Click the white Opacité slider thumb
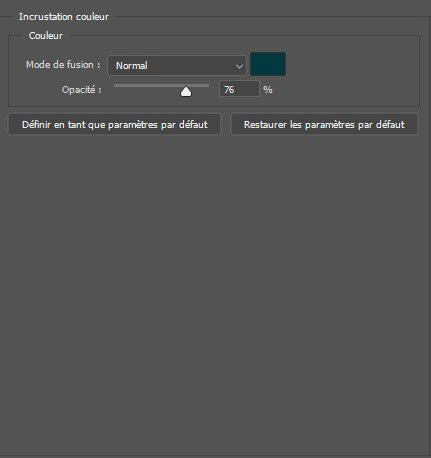Viewport: 431px width, 458px height. coord(186,91)
